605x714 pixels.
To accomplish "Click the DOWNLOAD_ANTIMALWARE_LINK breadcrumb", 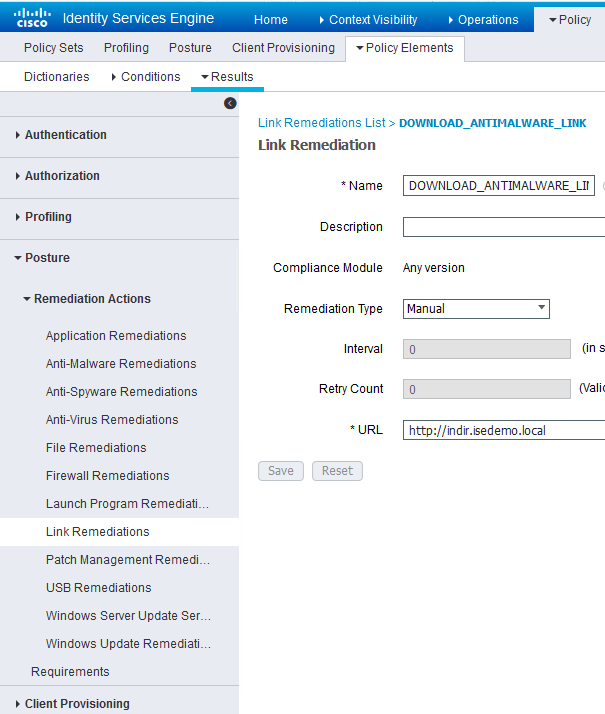I will click(x=493, y=123).
